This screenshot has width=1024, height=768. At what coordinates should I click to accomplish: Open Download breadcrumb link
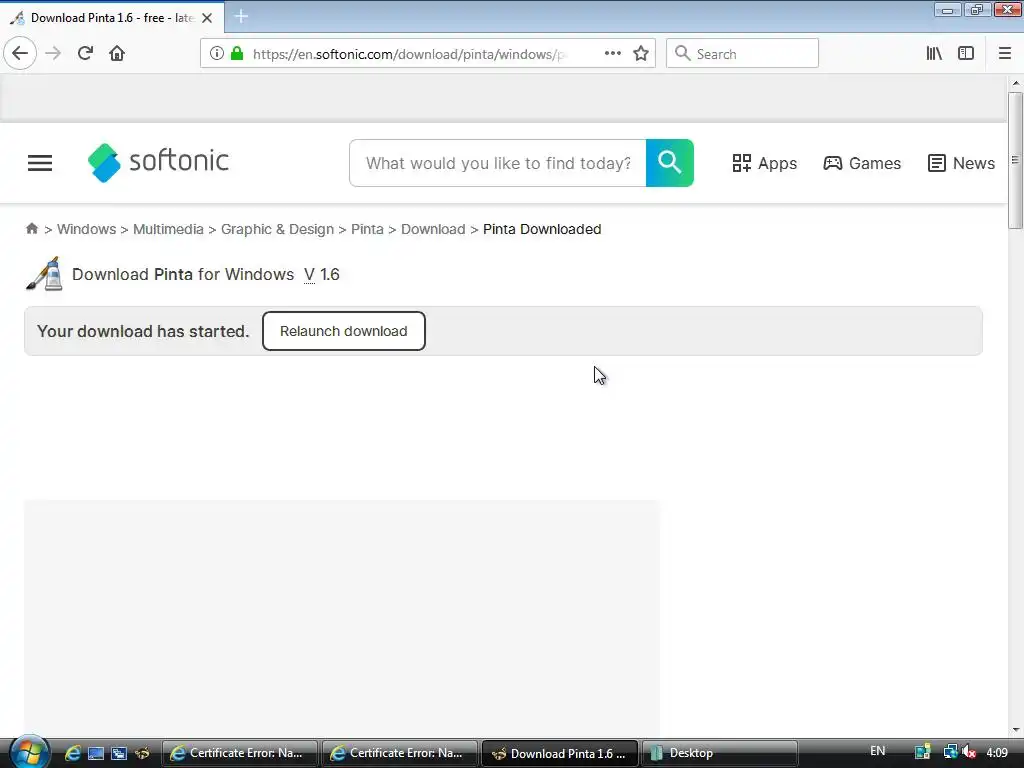pyautogui.click(x=433, y=229)
